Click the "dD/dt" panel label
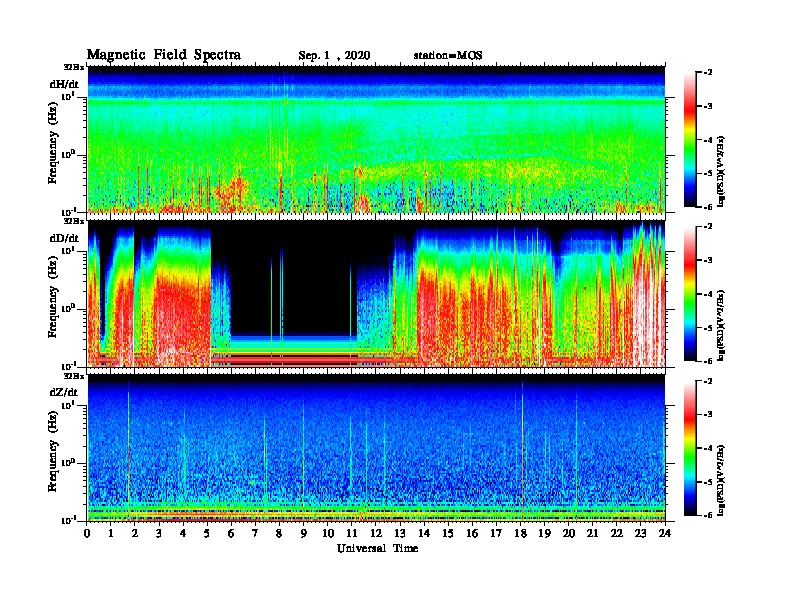Viewport: 792px width, 612px height. 64,238
